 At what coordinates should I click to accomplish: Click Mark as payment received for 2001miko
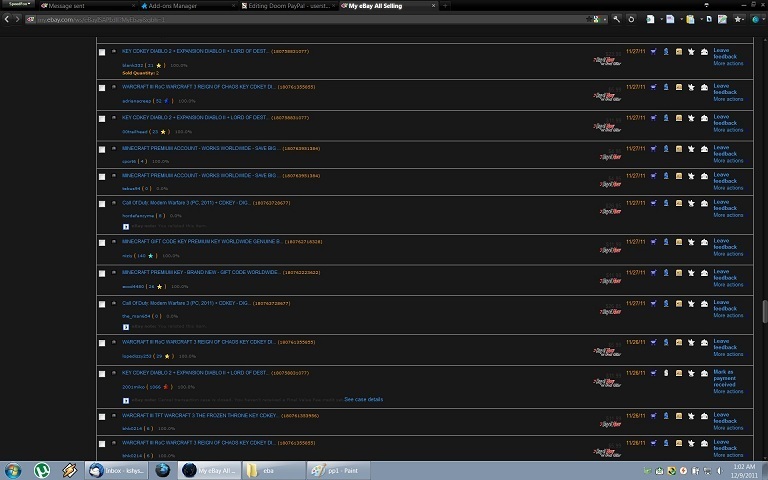(724, 378)
